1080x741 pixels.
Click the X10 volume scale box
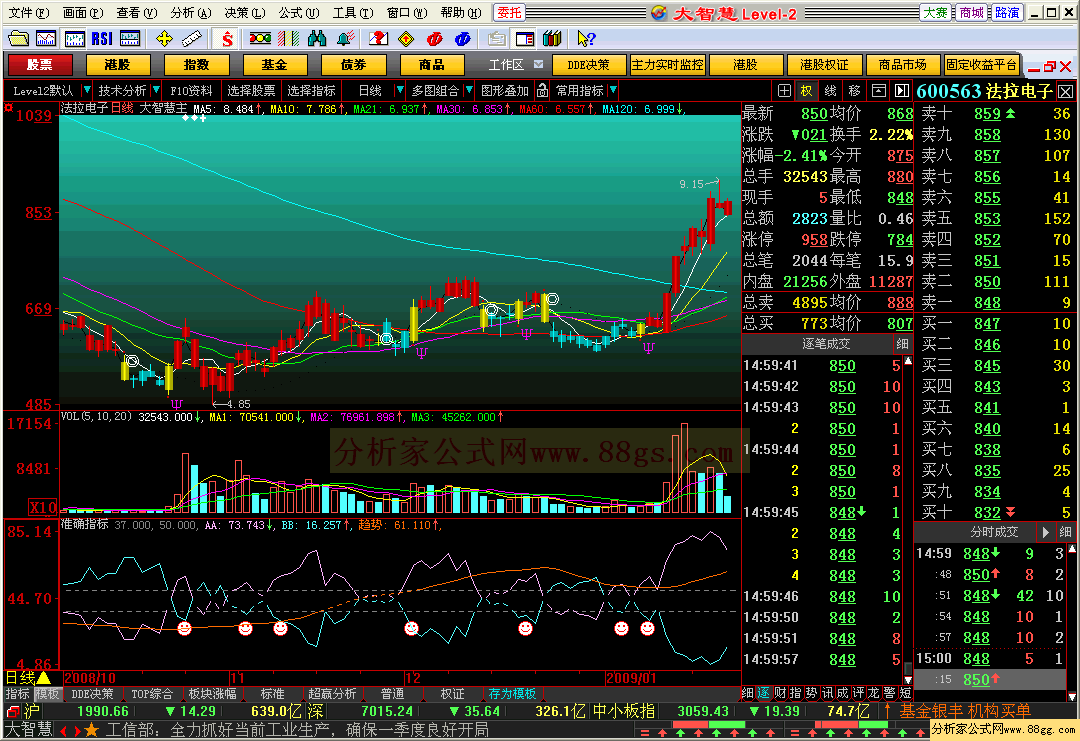(43, 508)
